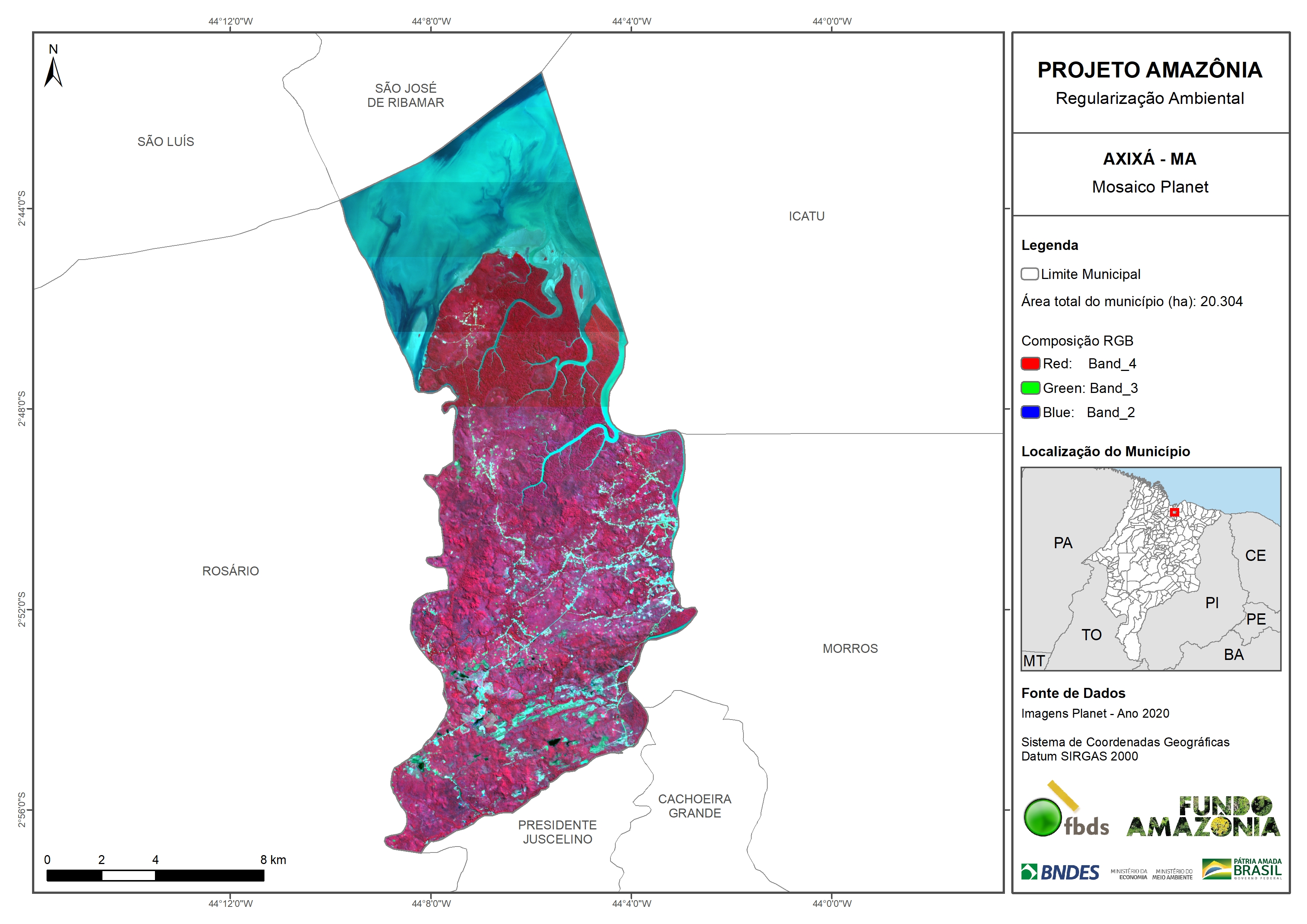1307x924 pixels.
Task: Click the Ministério do Meio Ambiente logo
Action: pyautogui.click(x=1172, y=874)
